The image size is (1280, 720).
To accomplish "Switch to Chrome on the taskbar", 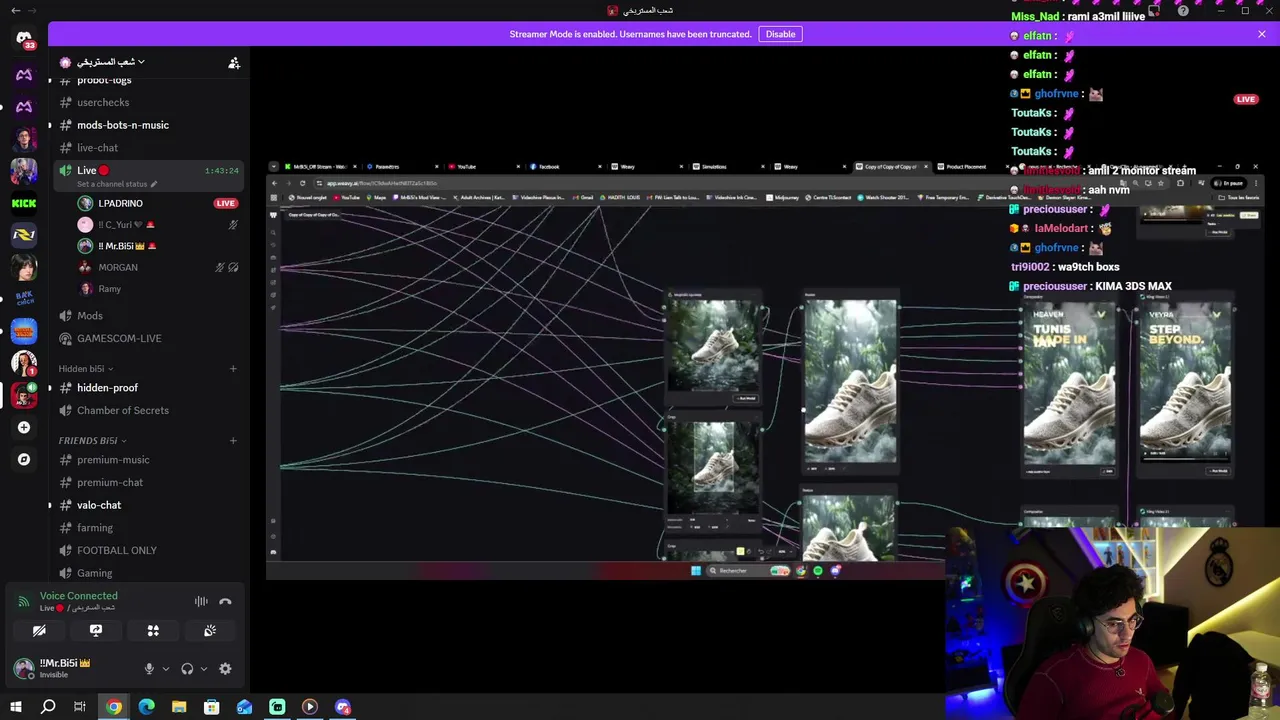I will pos(114,707).
